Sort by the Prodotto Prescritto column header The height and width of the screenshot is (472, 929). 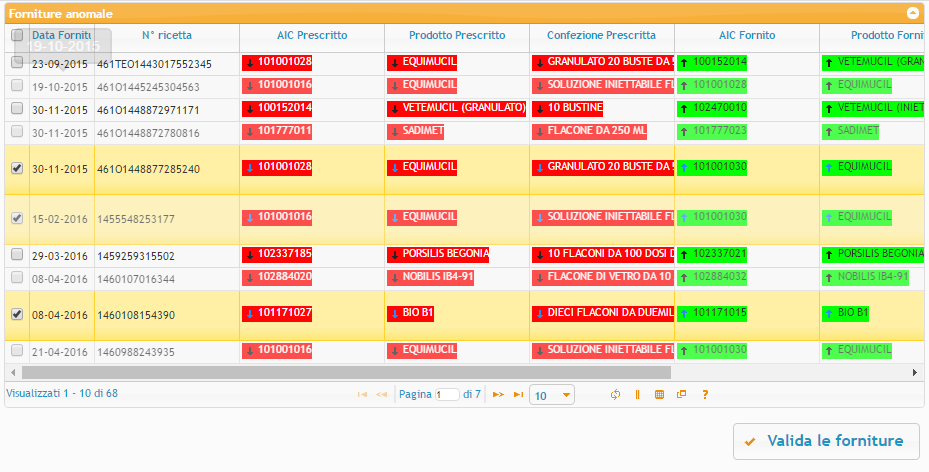[x=457, y=36]
